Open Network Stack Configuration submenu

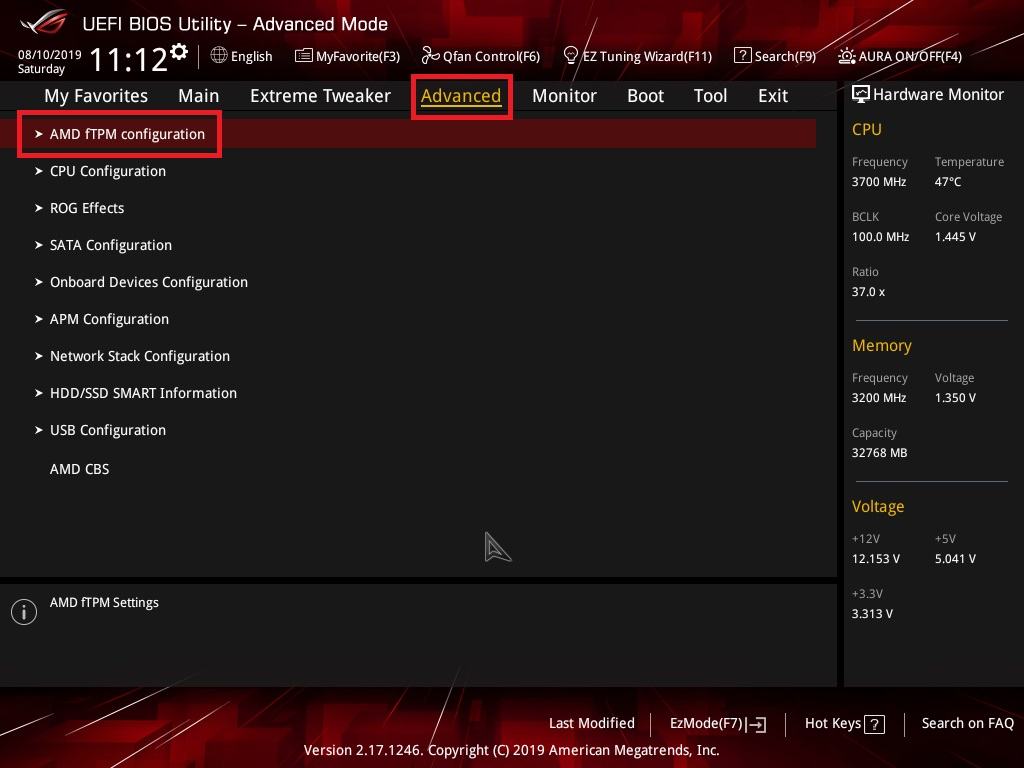[x=140, y=356]
